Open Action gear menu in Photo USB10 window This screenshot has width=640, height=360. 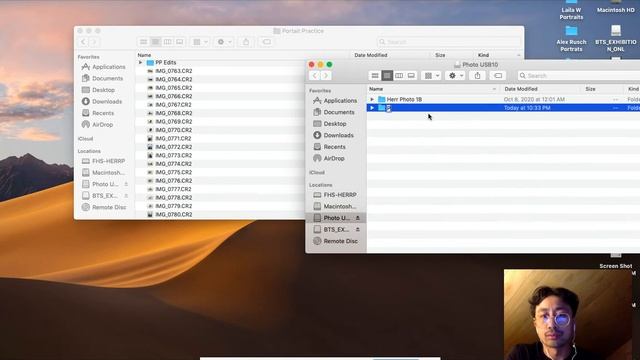coord(455,76)
